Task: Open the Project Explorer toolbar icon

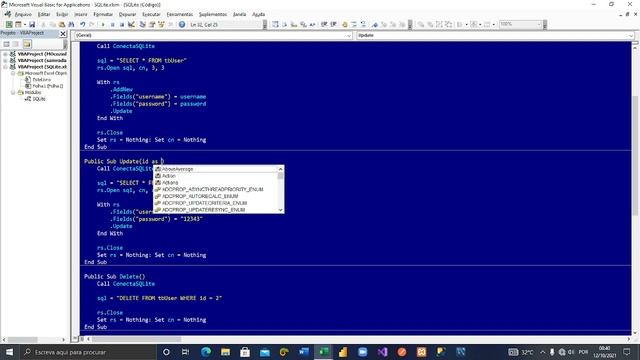Action: tap(142, 24)
